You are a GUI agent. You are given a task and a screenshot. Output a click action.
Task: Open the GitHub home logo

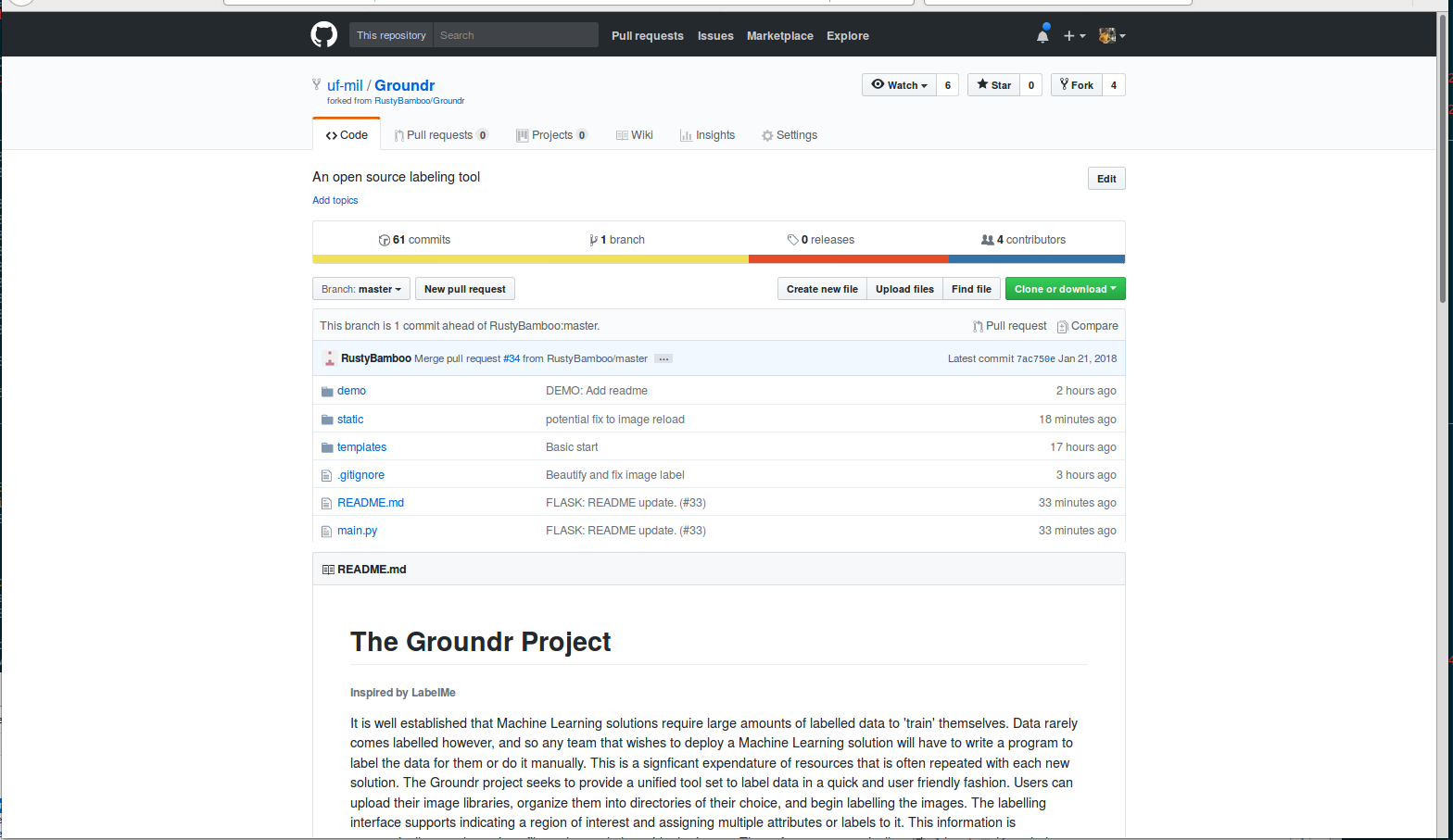[324, 35]
